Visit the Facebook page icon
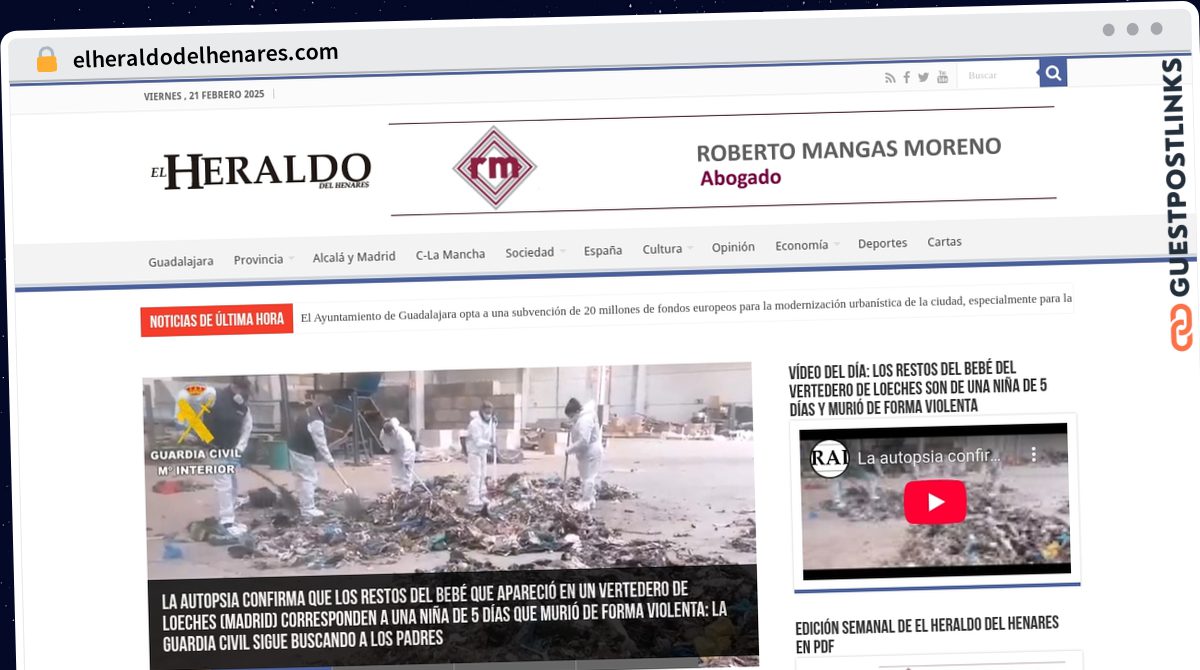 (907, 78)
